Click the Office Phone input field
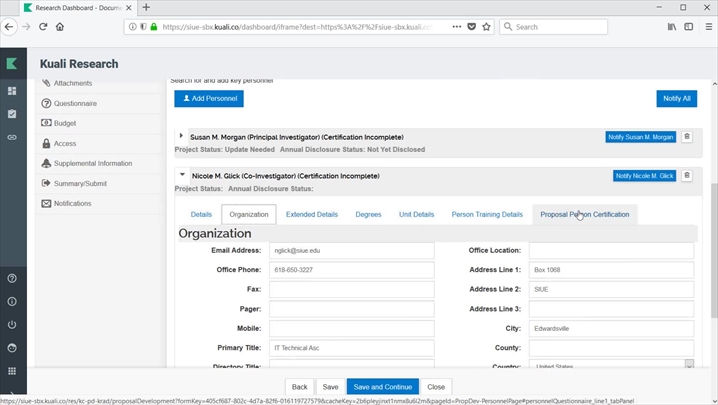Screen dimensions: 718x405 (x=351, y=270)
